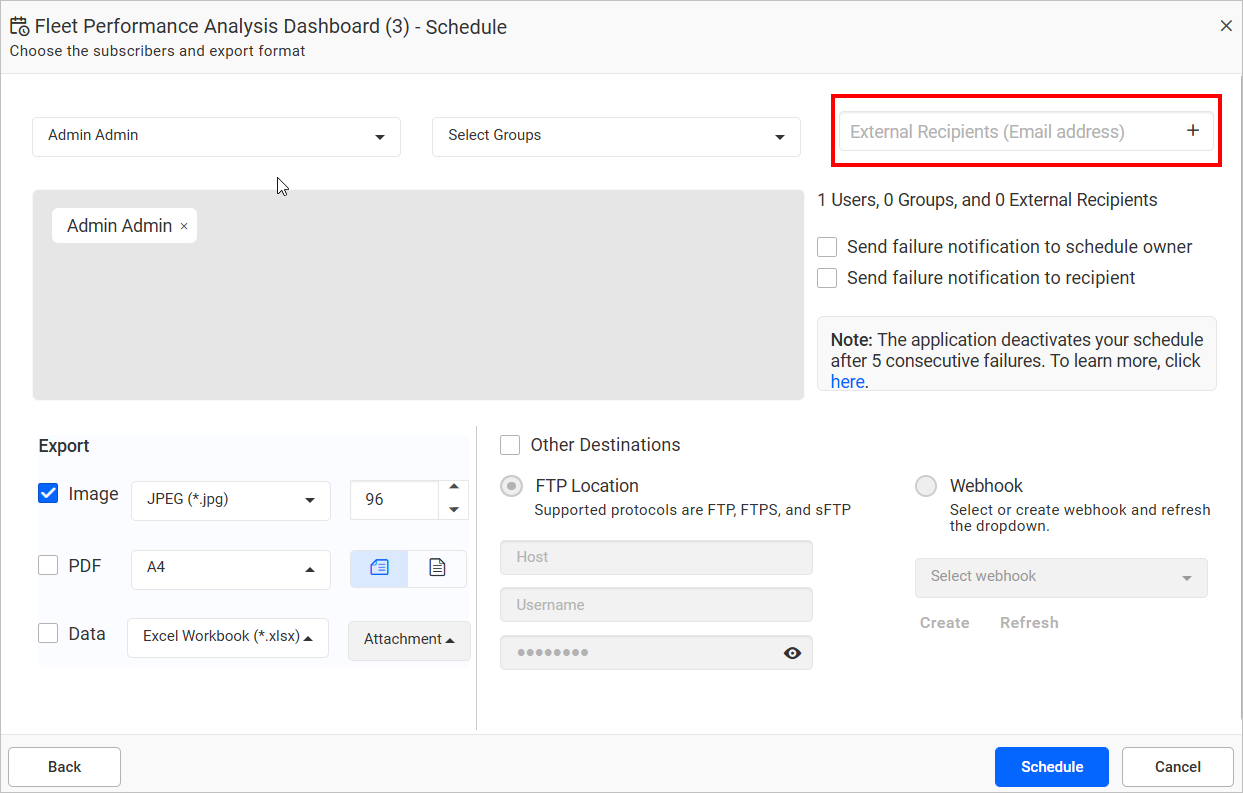Enable the PDF export checkbox
The image size is (1243, 793).
(x=48, y=566)
